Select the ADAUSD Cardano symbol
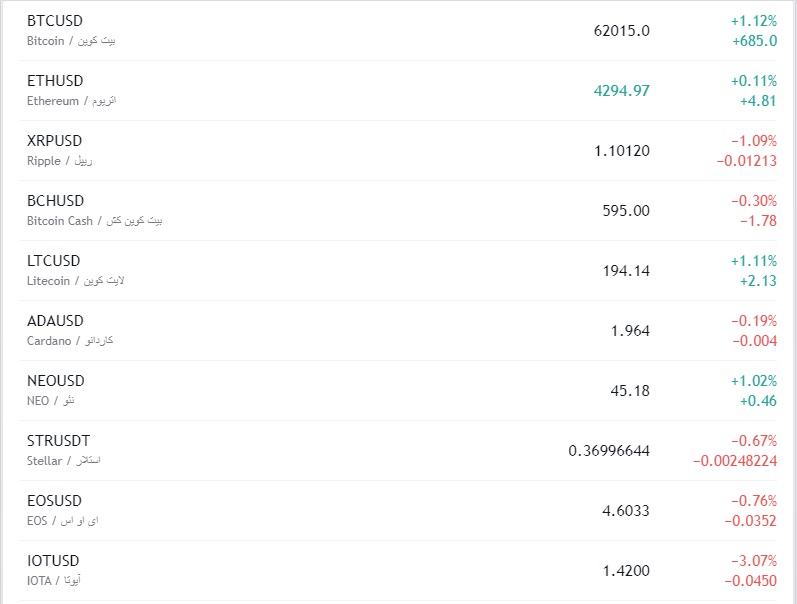 55,321
